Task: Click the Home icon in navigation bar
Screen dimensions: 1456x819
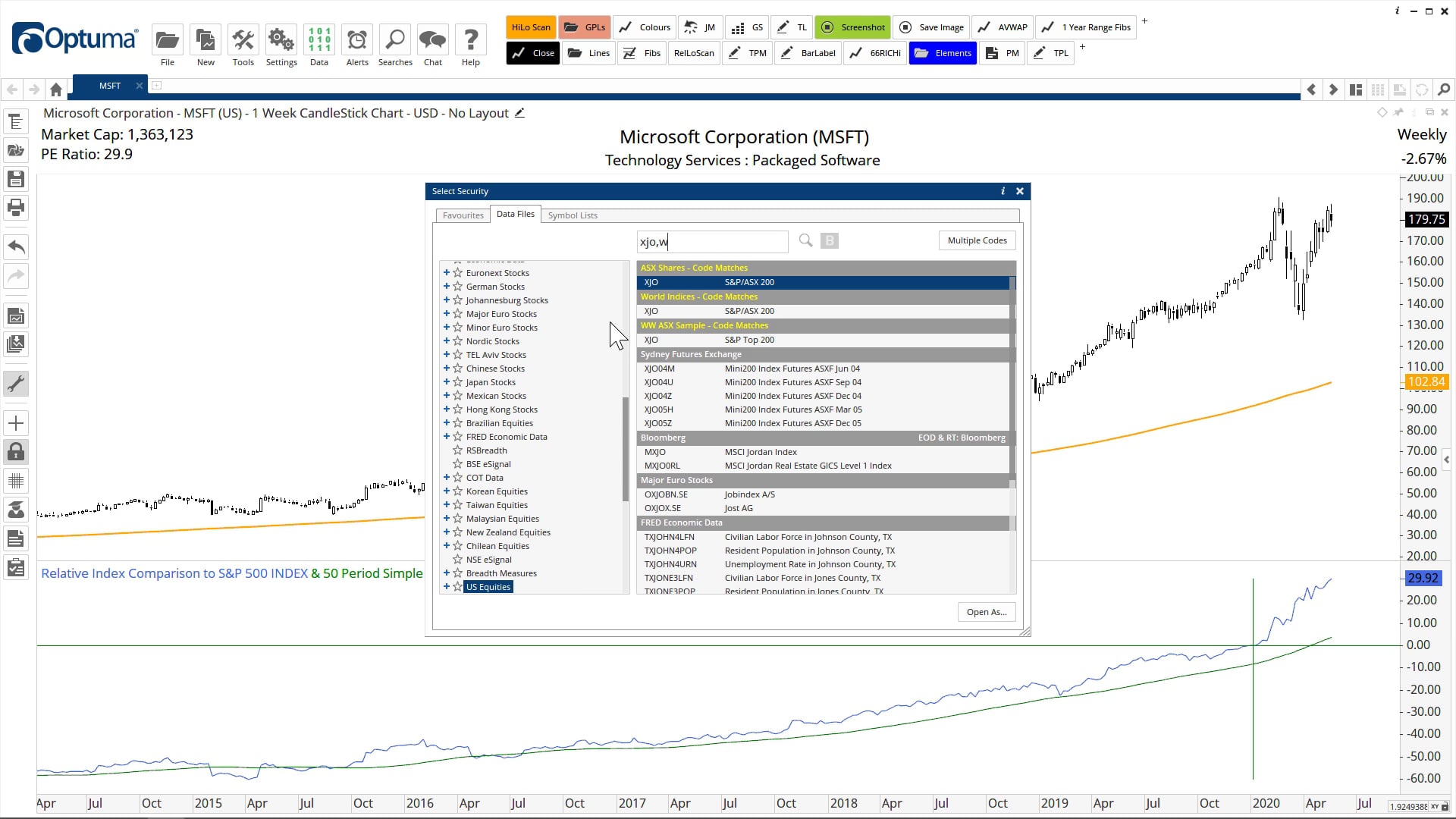Action: pos(55,89)
